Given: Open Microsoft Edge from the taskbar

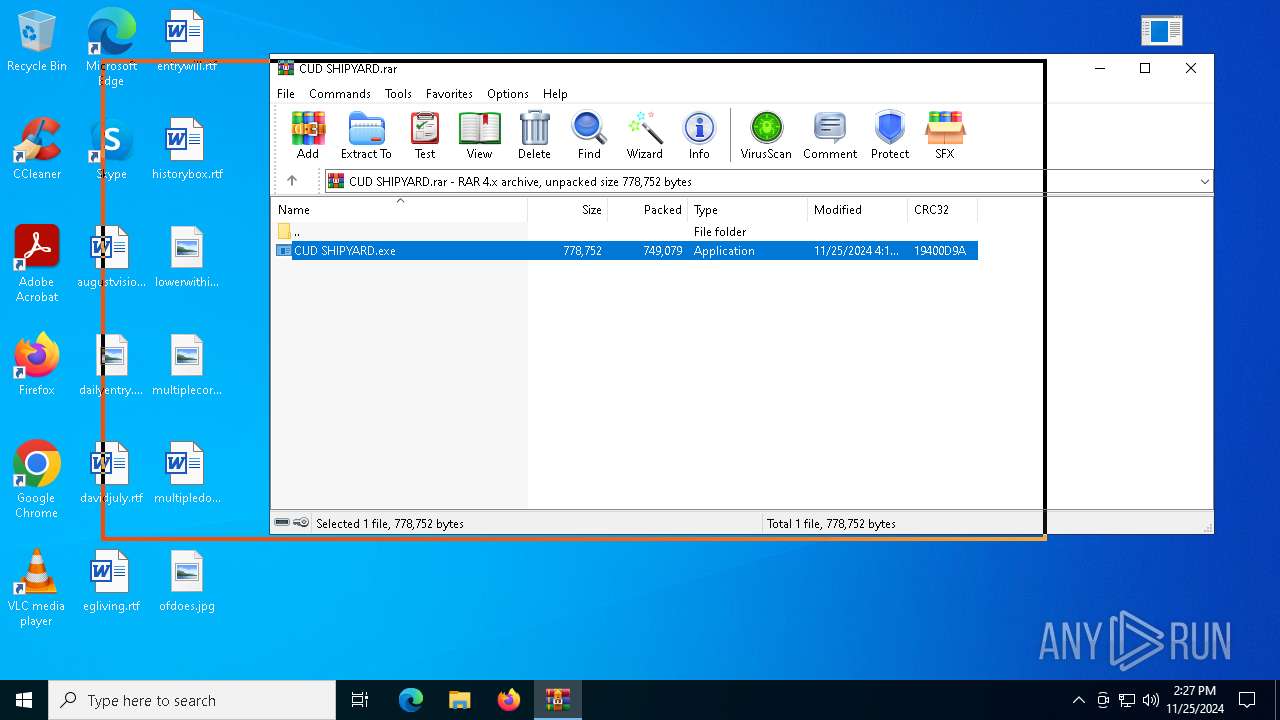Looking at the screenshot, I should pos(411,700).
